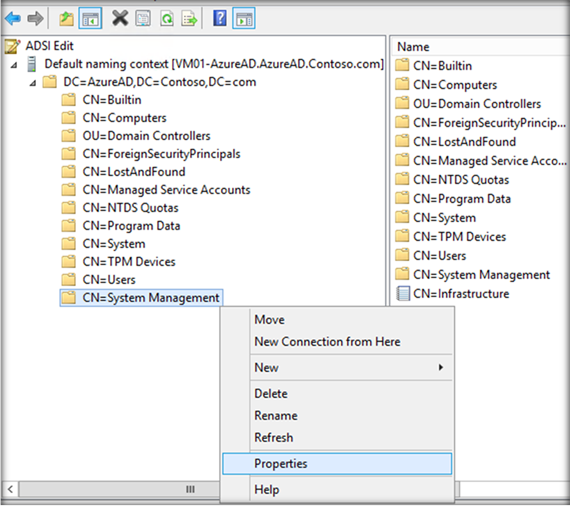This screenshot has height=506, width=570.
Task: Select CN=LostAndFound in right pane
Action: coord(464,142)
